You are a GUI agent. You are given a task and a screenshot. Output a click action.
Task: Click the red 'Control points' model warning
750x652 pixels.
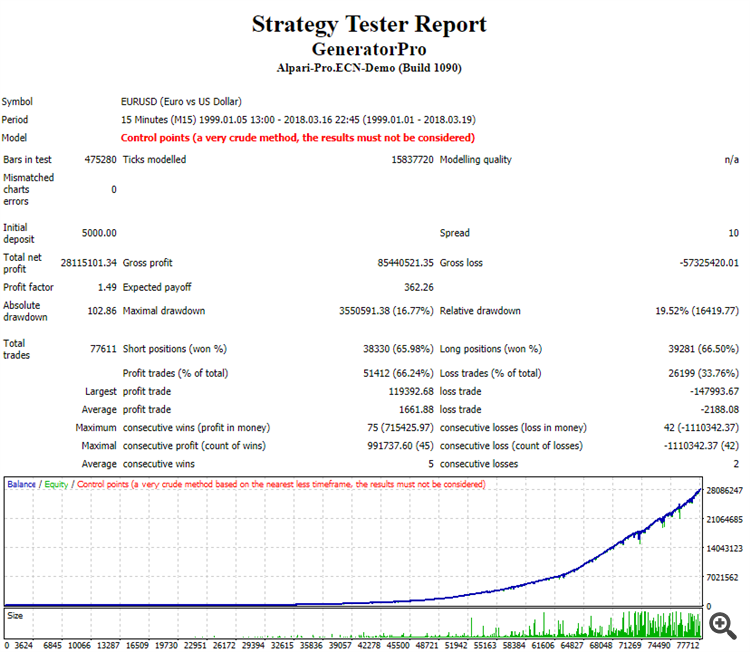[x=298, y=138]
